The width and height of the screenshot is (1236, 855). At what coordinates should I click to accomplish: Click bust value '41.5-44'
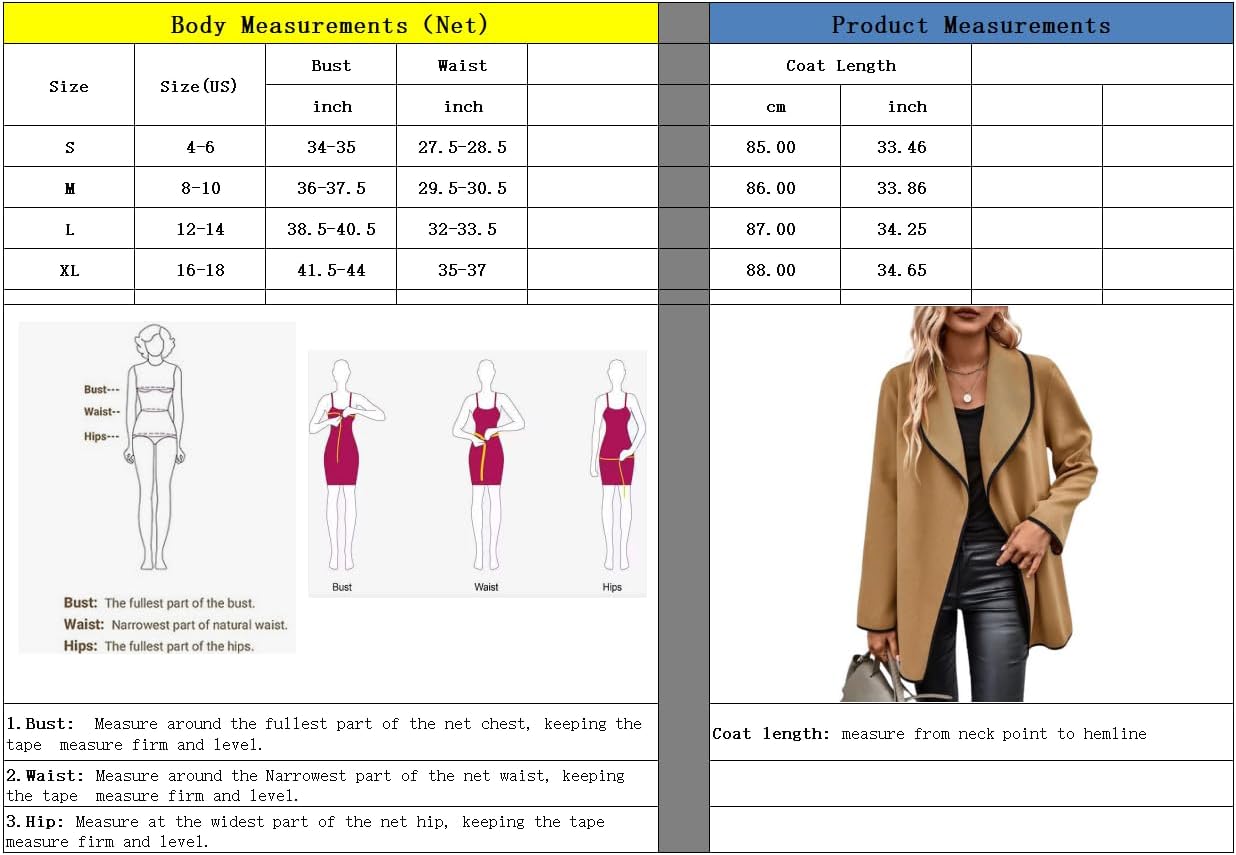pyautogui.click(x=331, y=270)
